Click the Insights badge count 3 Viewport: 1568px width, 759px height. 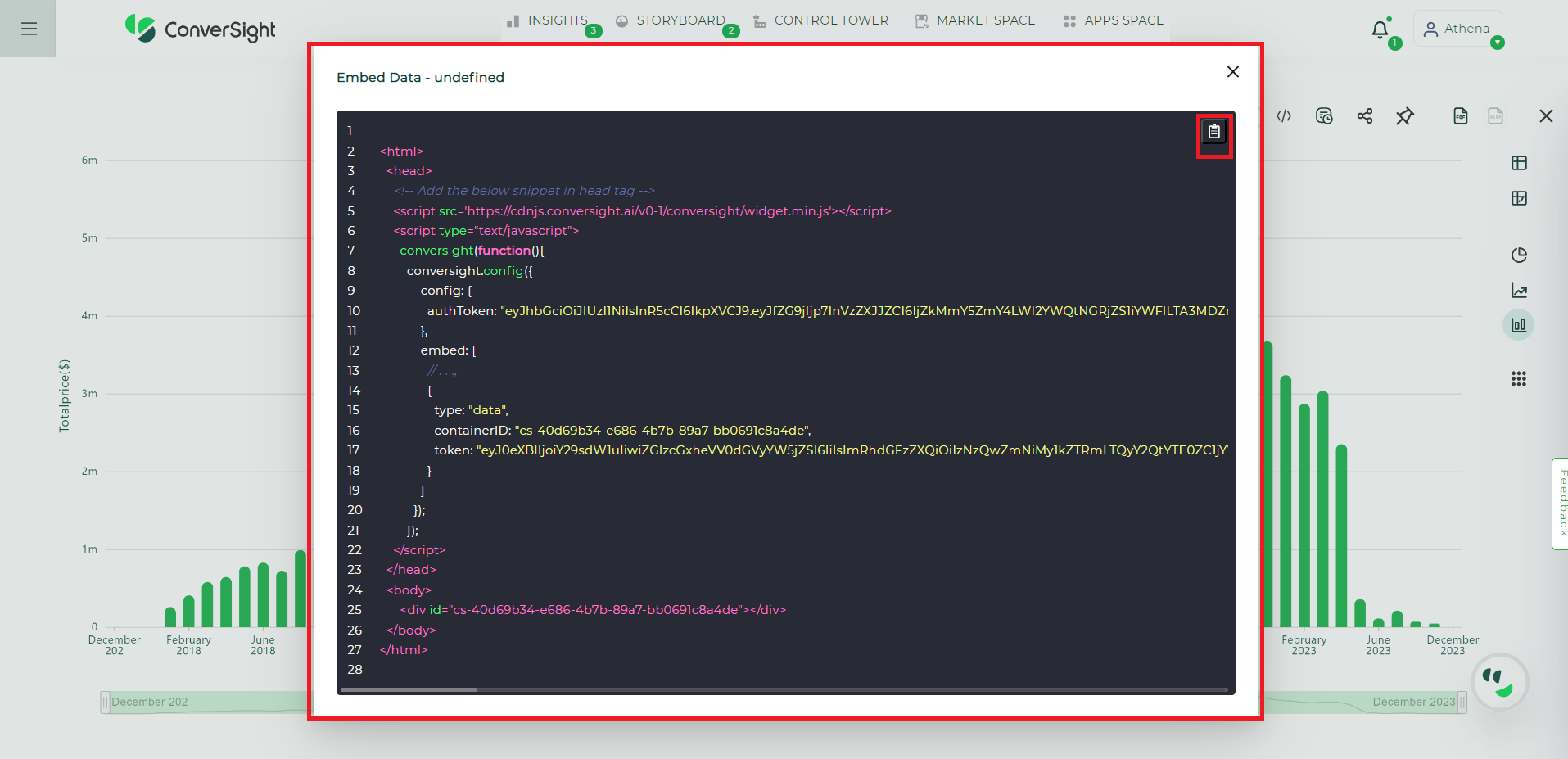click(x=594, y=31)
